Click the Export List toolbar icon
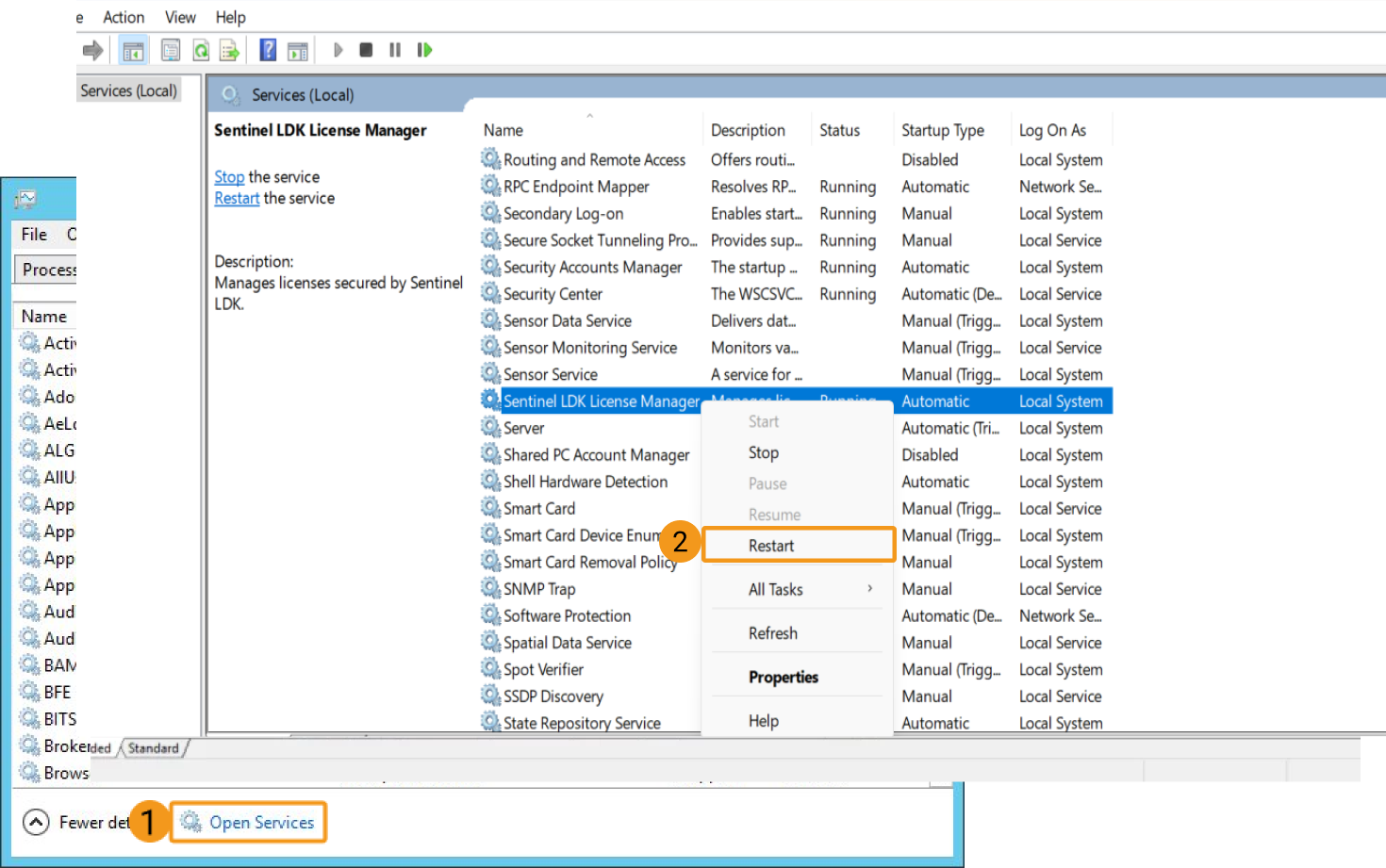 [x=229, y=50]
